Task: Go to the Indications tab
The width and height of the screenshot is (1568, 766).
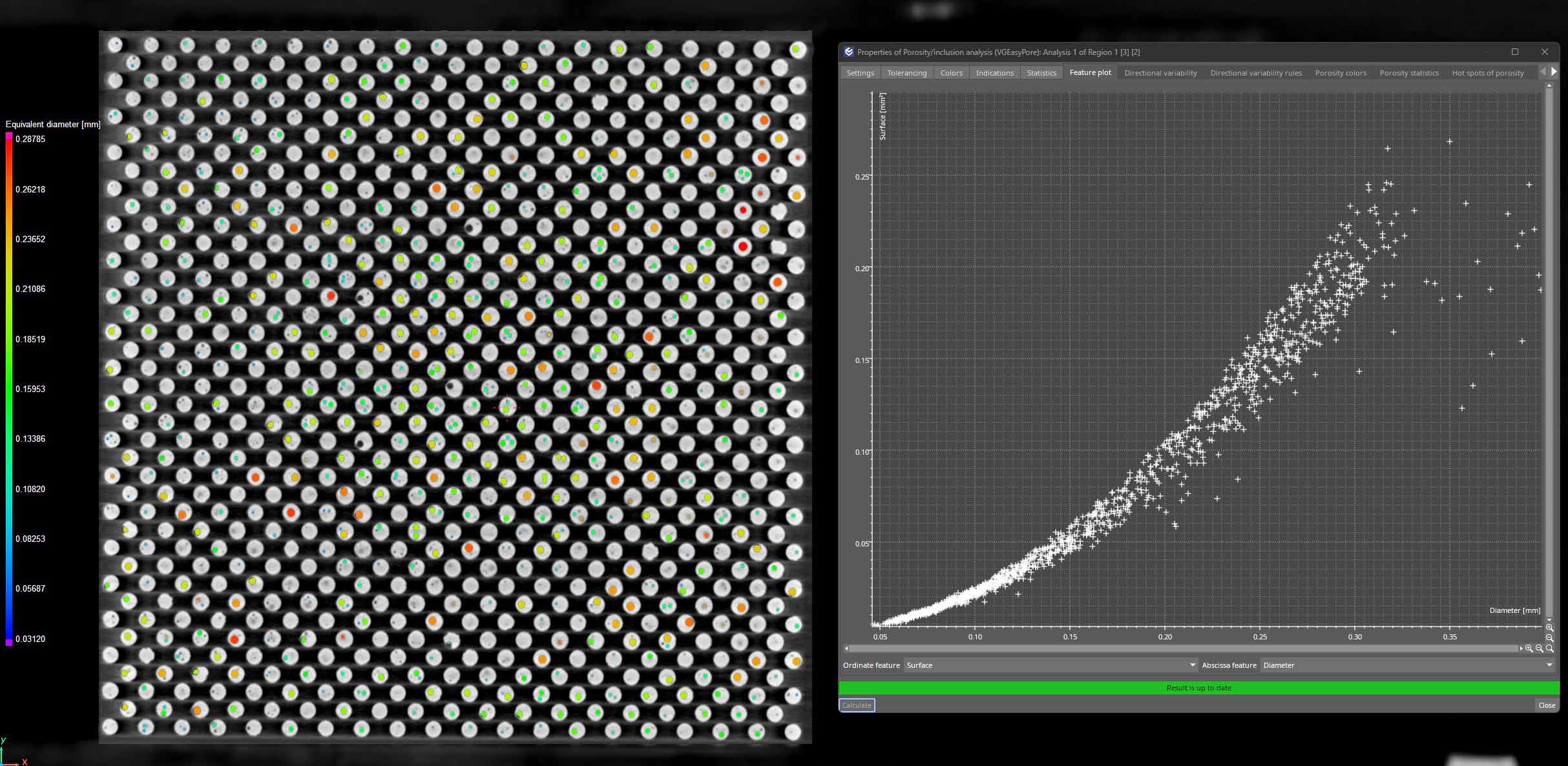Action: (995, 73)
